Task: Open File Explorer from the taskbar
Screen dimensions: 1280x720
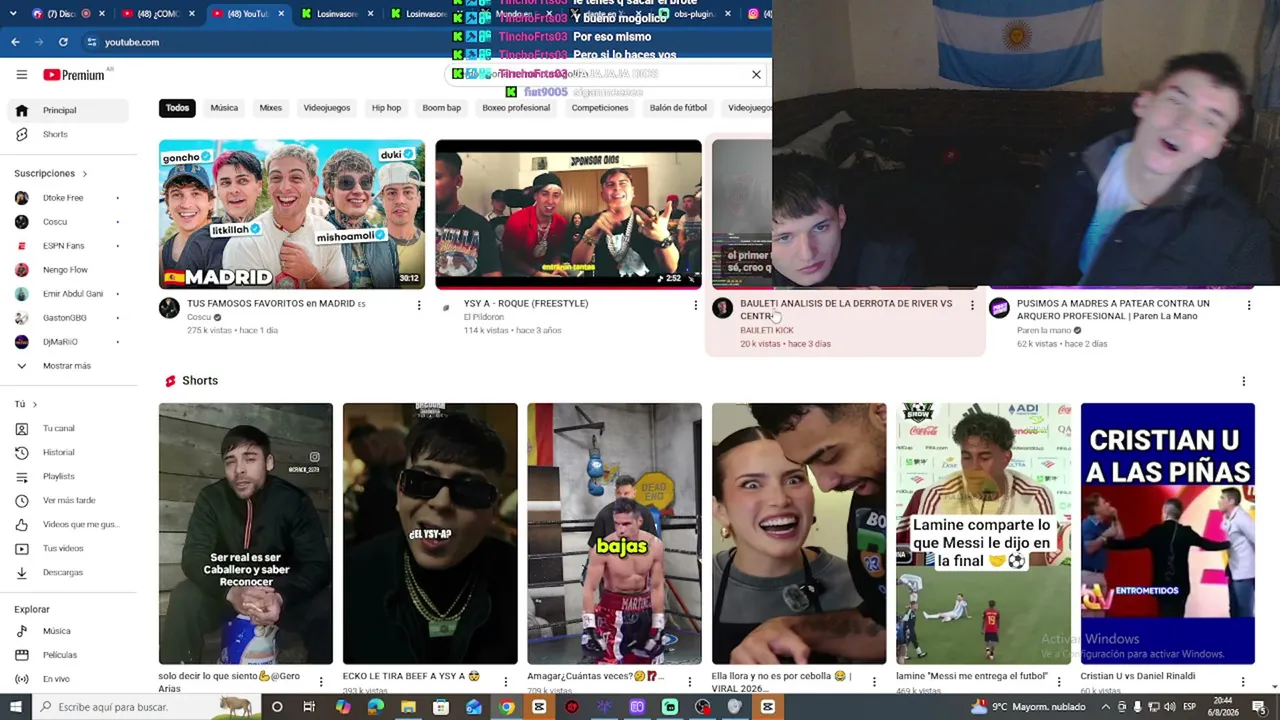Action: [x=408, y=707]
